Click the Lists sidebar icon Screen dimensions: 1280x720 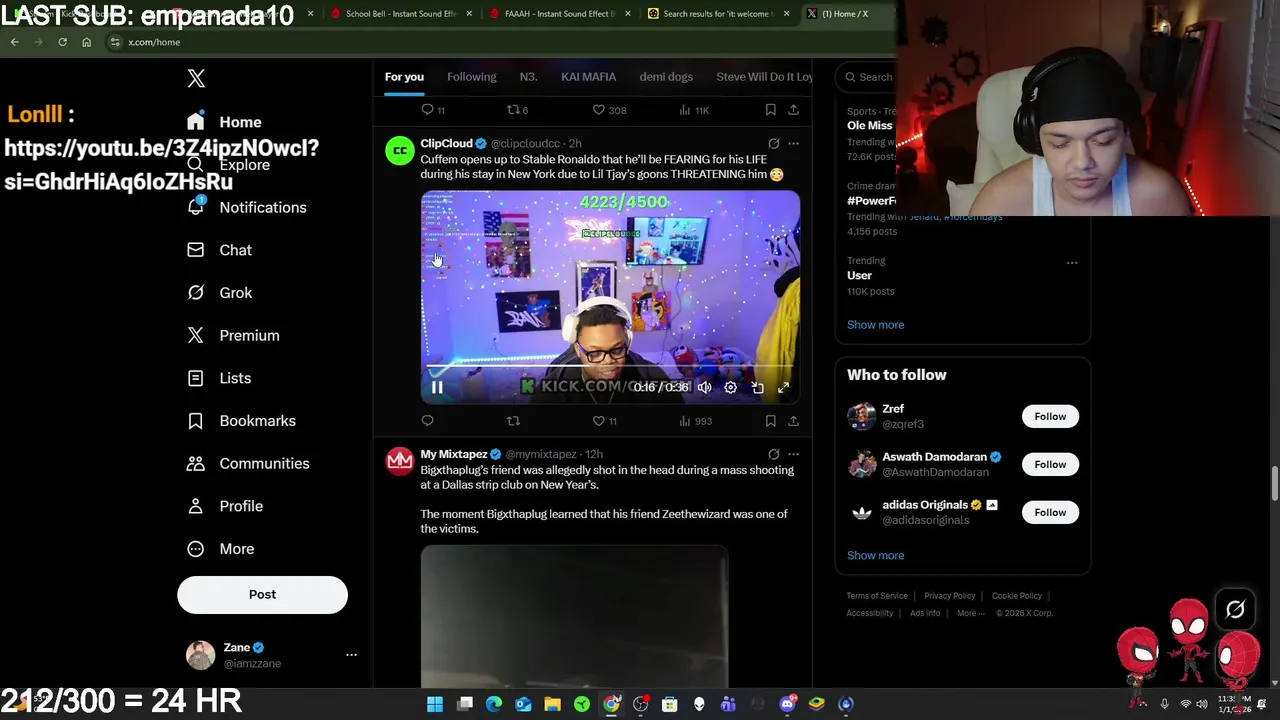(x=196, y=378)
